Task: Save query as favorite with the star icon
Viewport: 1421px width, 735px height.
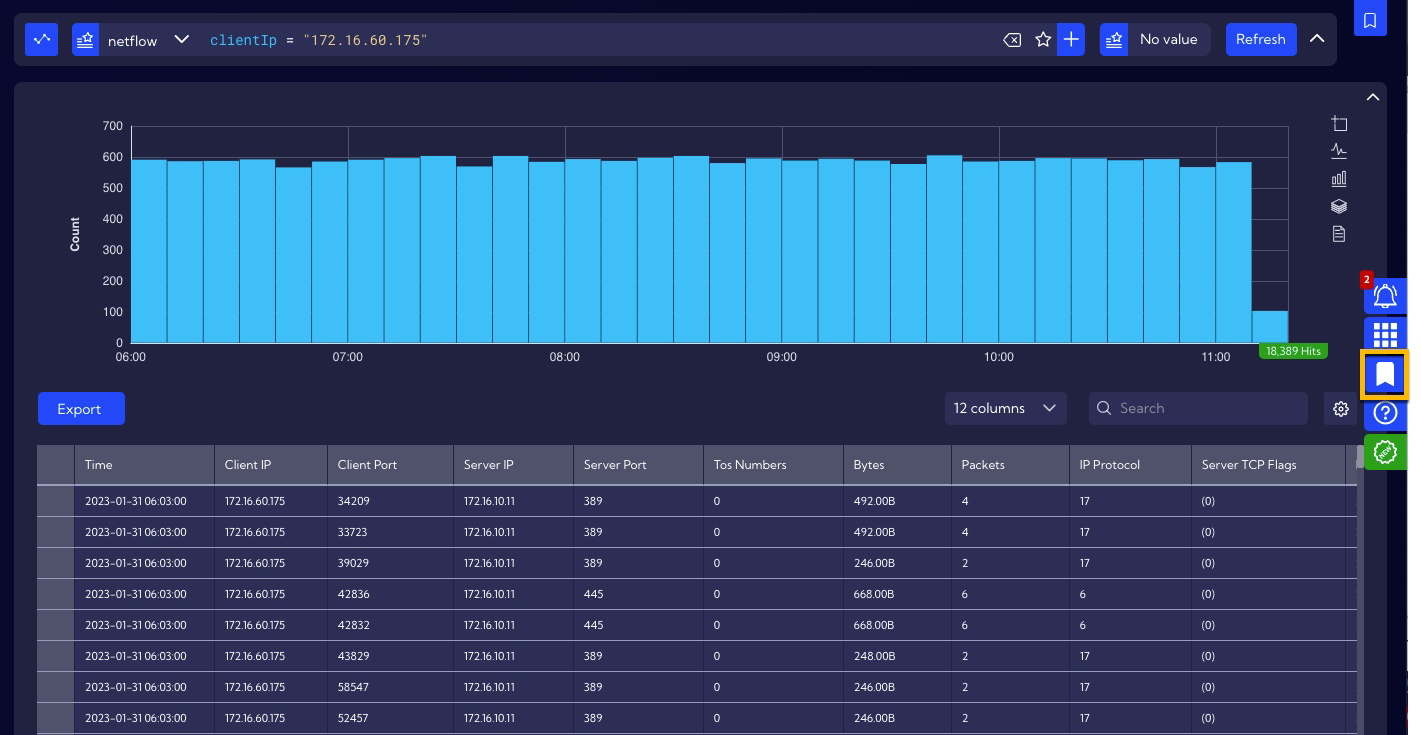Action: pos(1043,40)
